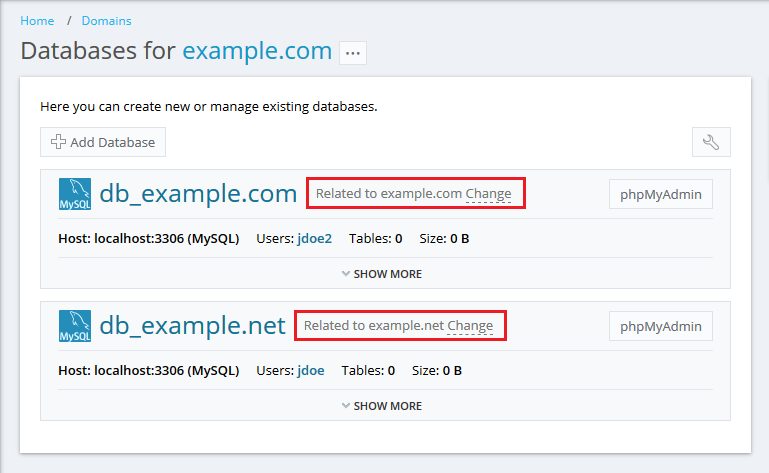This screenshot has width=769, height=473.
Task: Open the db_example.net database name link
Action: pos(192,325)
